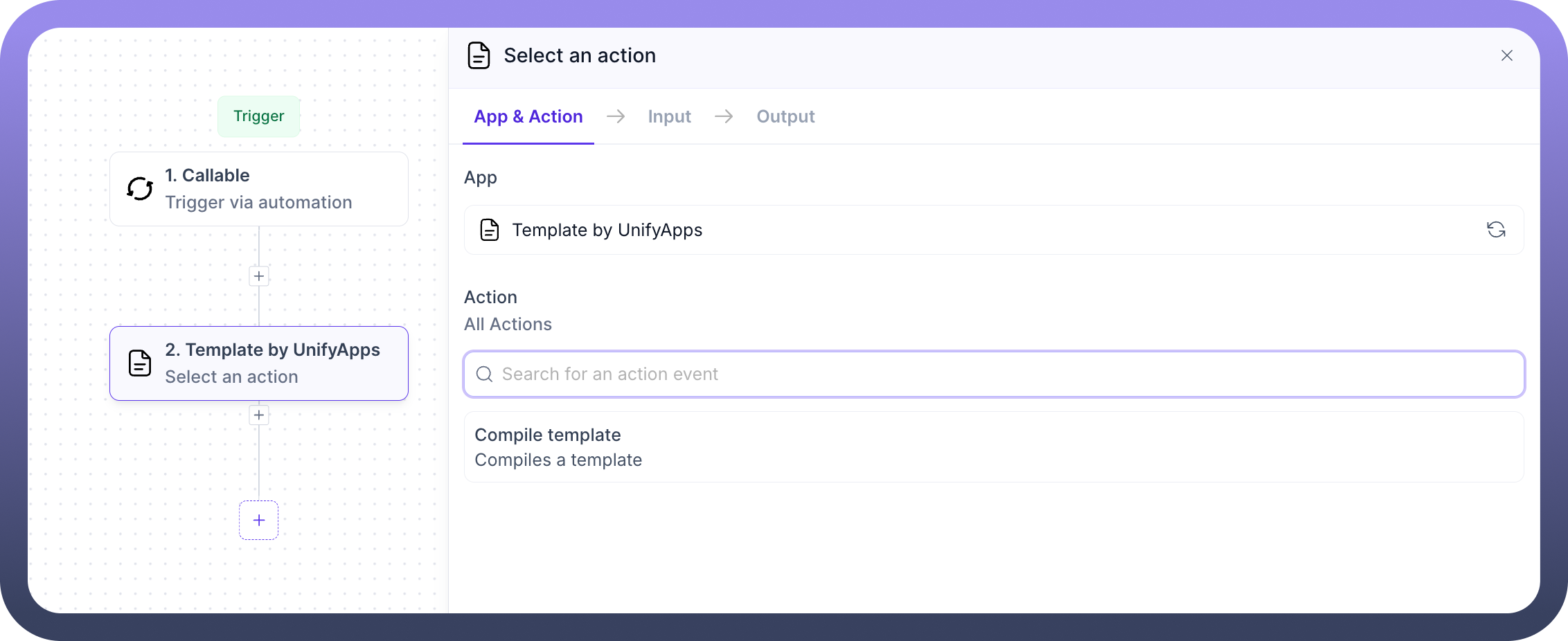This screenshot has height=641, width=1568.
Task: Switch to the Input tab
Action: click(x=669, y=116)
